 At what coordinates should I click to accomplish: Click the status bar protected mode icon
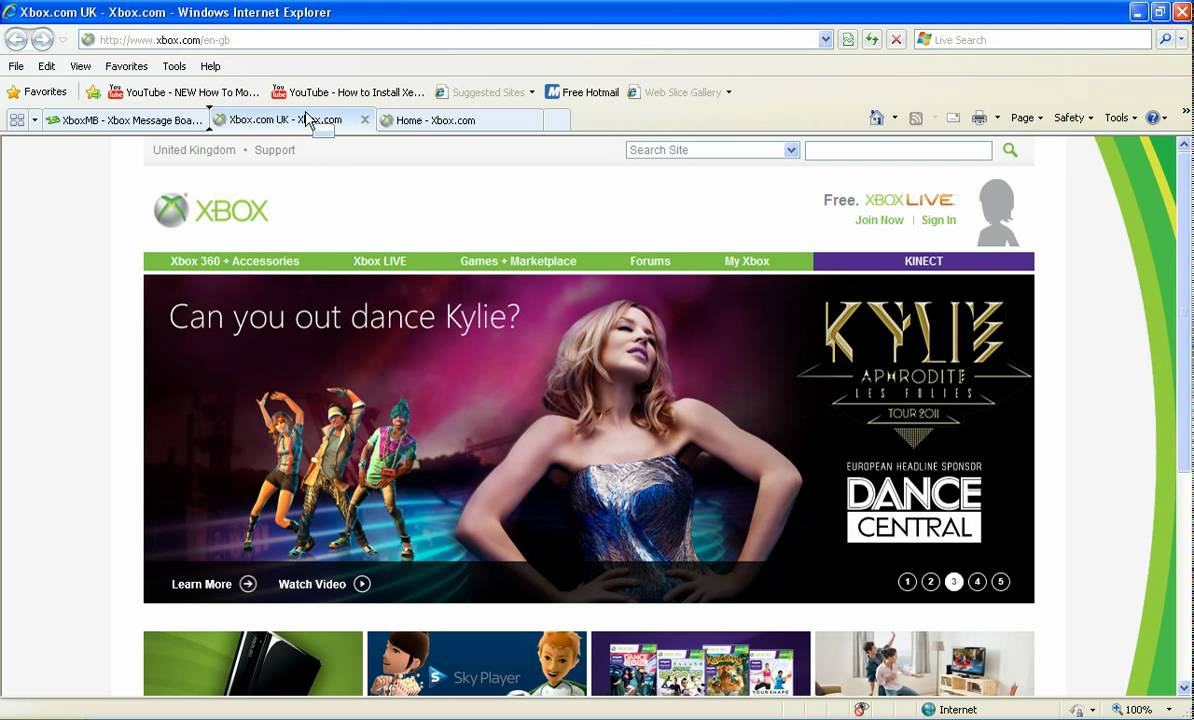pyautogui.click(x=1076, y=709)
